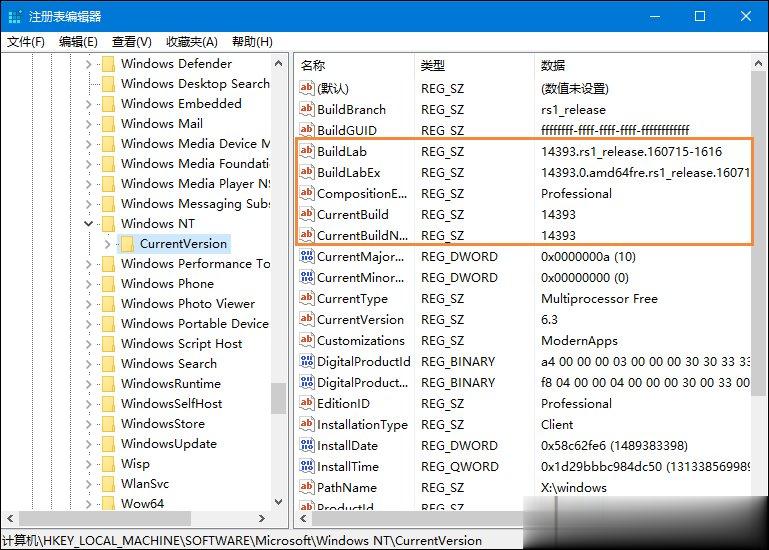
Task: Click the data '14393.rs1_release.160715-1616'
Action: [x=631, y=151]
